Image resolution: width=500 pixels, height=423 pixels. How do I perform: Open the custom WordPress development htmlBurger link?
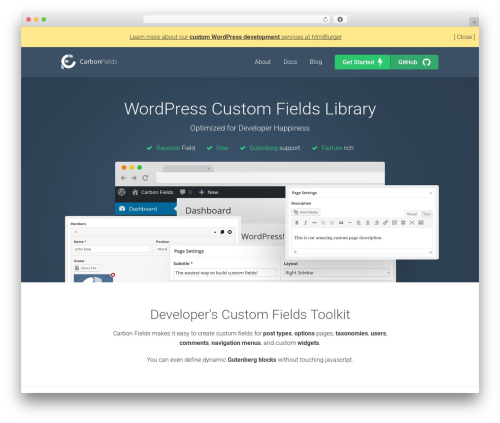tap(236, 37)
